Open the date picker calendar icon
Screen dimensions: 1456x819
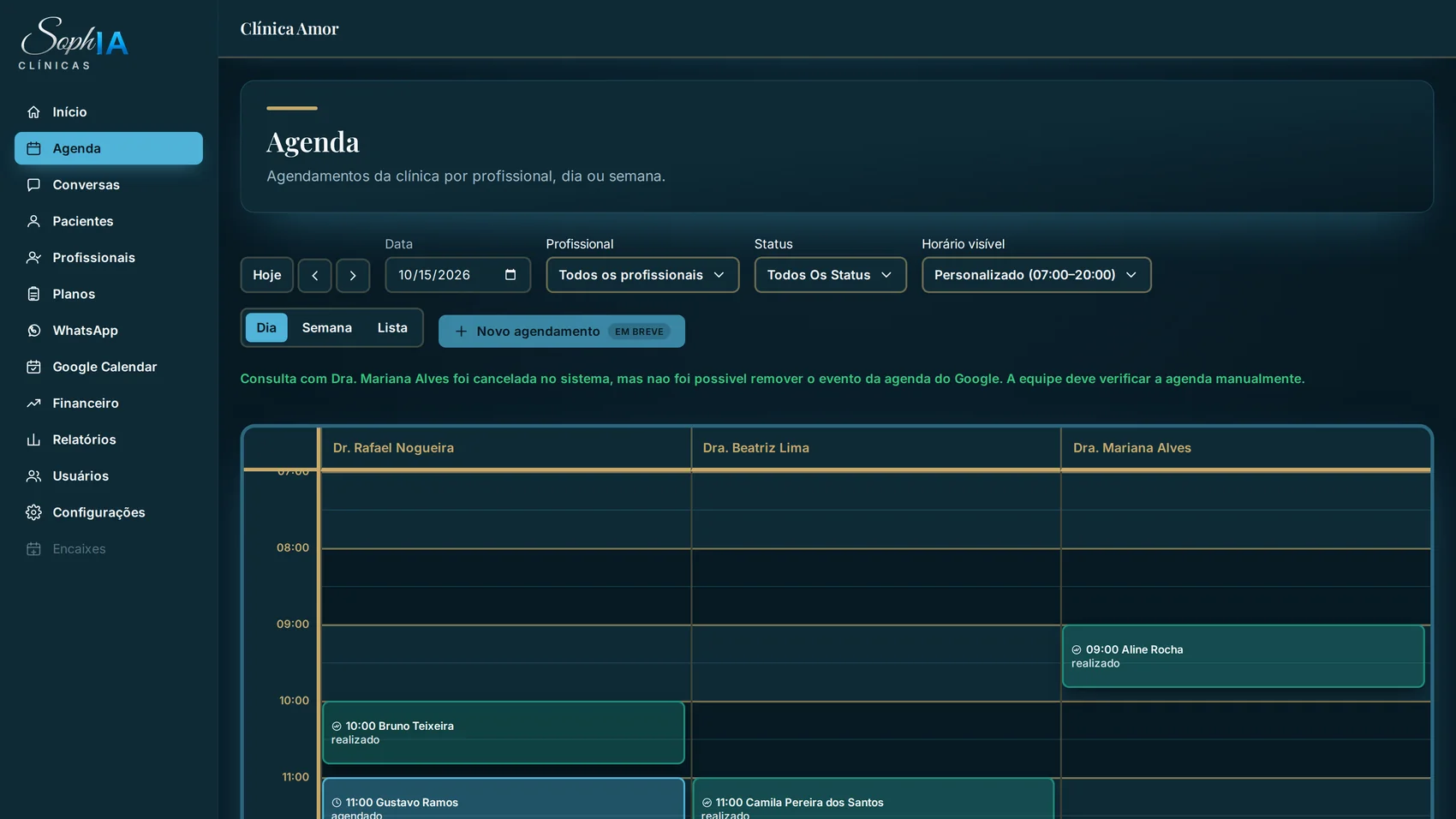tap(510, 275)
